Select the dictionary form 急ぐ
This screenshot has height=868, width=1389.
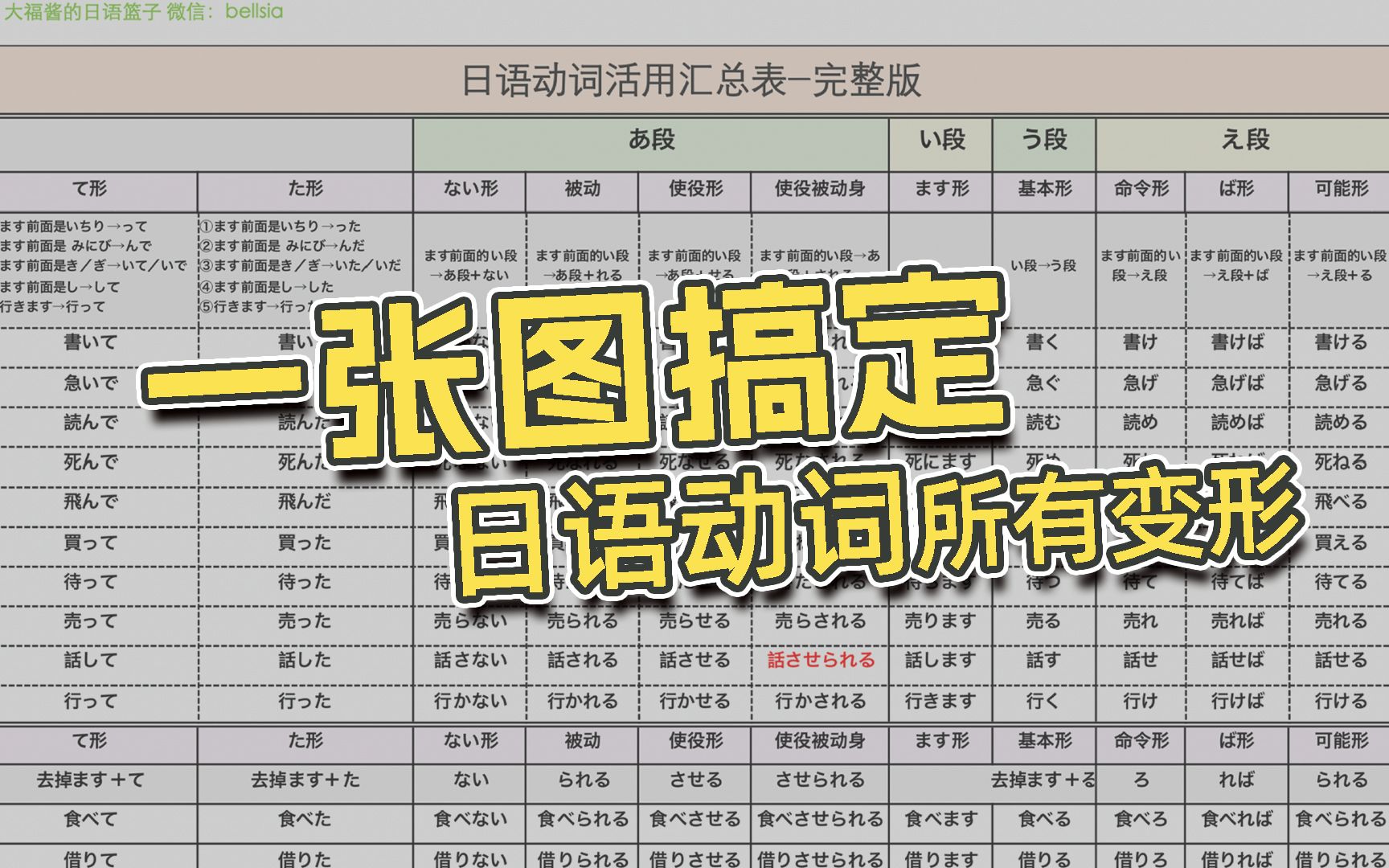pos(1043,383)
